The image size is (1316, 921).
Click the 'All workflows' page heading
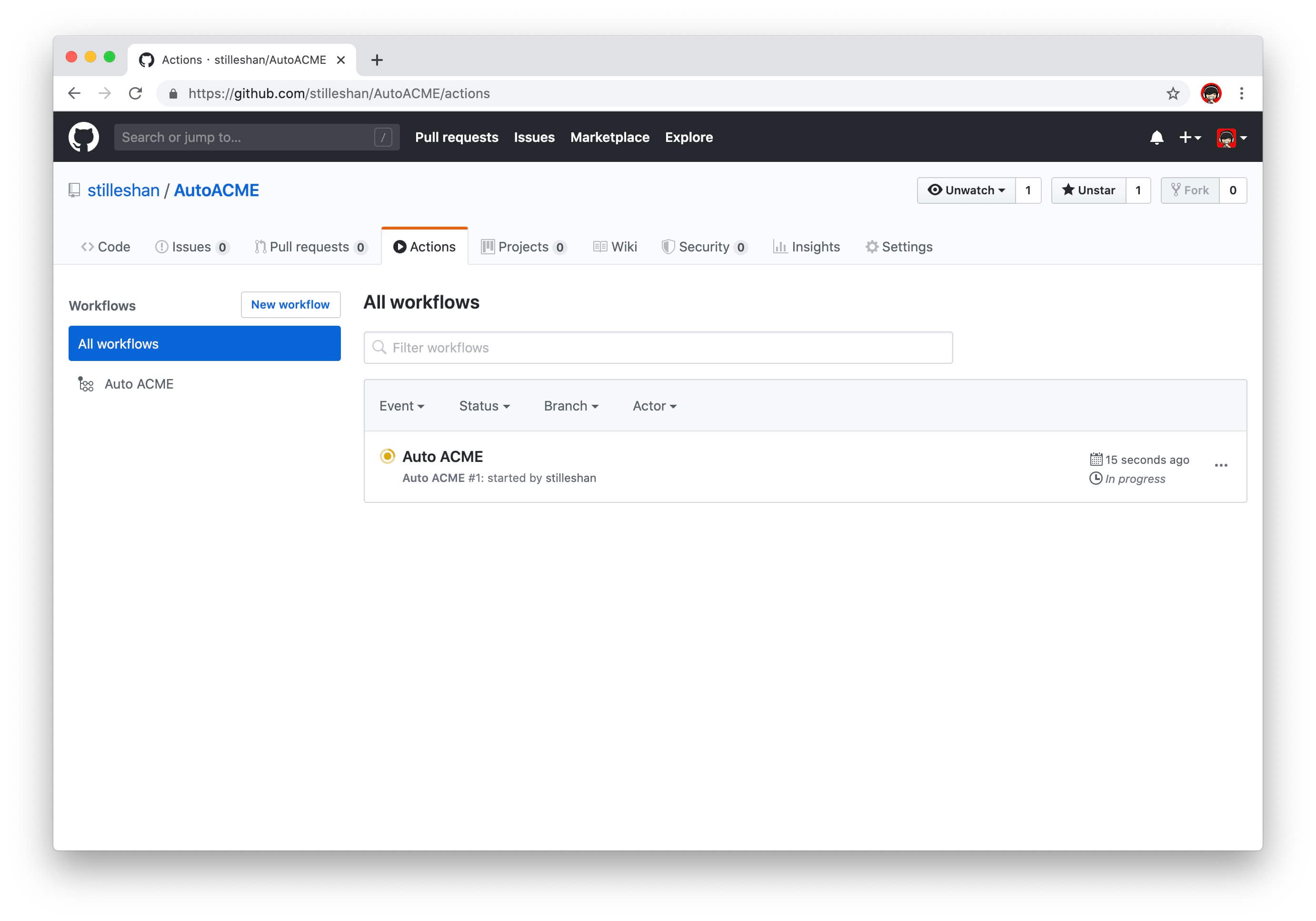point(421,302)
